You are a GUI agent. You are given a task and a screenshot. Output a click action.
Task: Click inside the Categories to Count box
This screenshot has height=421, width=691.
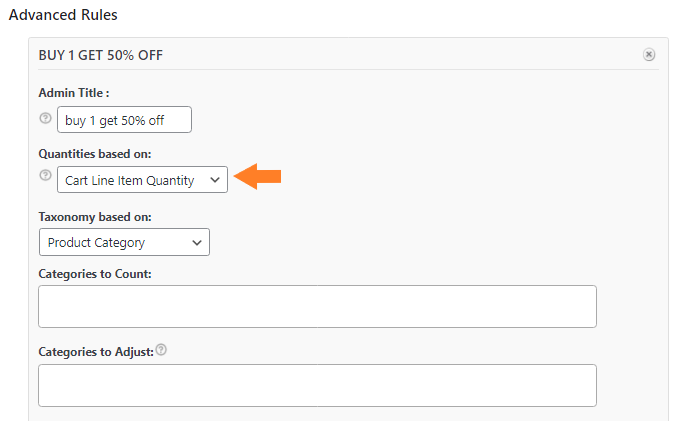[317, 306]
